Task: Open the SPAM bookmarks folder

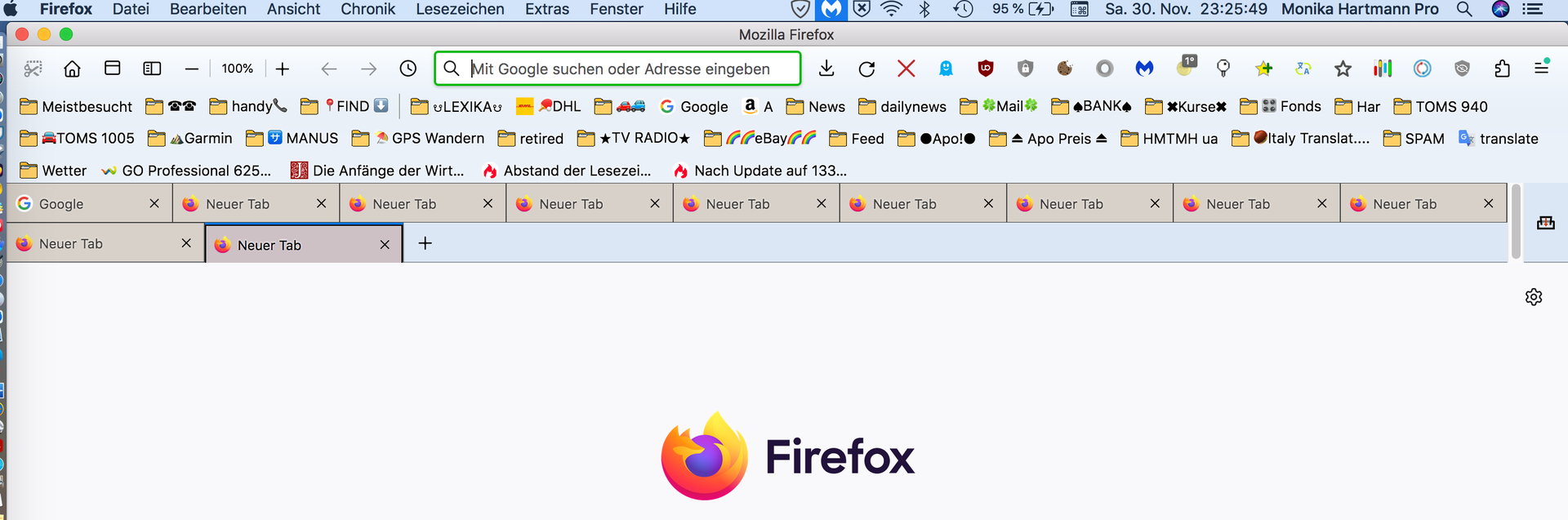Action: (1414, 138)
